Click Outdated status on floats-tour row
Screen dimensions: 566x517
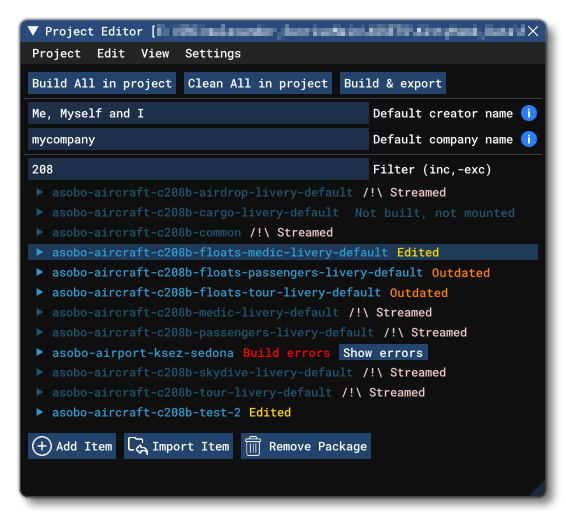(x=419, y=292)
